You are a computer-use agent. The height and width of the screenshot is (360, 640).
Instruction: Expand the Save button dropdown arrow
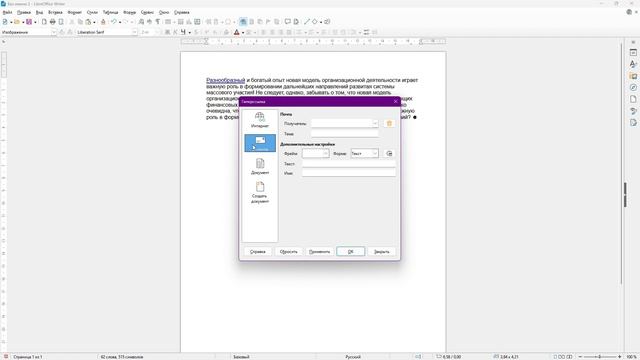pos(35,22)
